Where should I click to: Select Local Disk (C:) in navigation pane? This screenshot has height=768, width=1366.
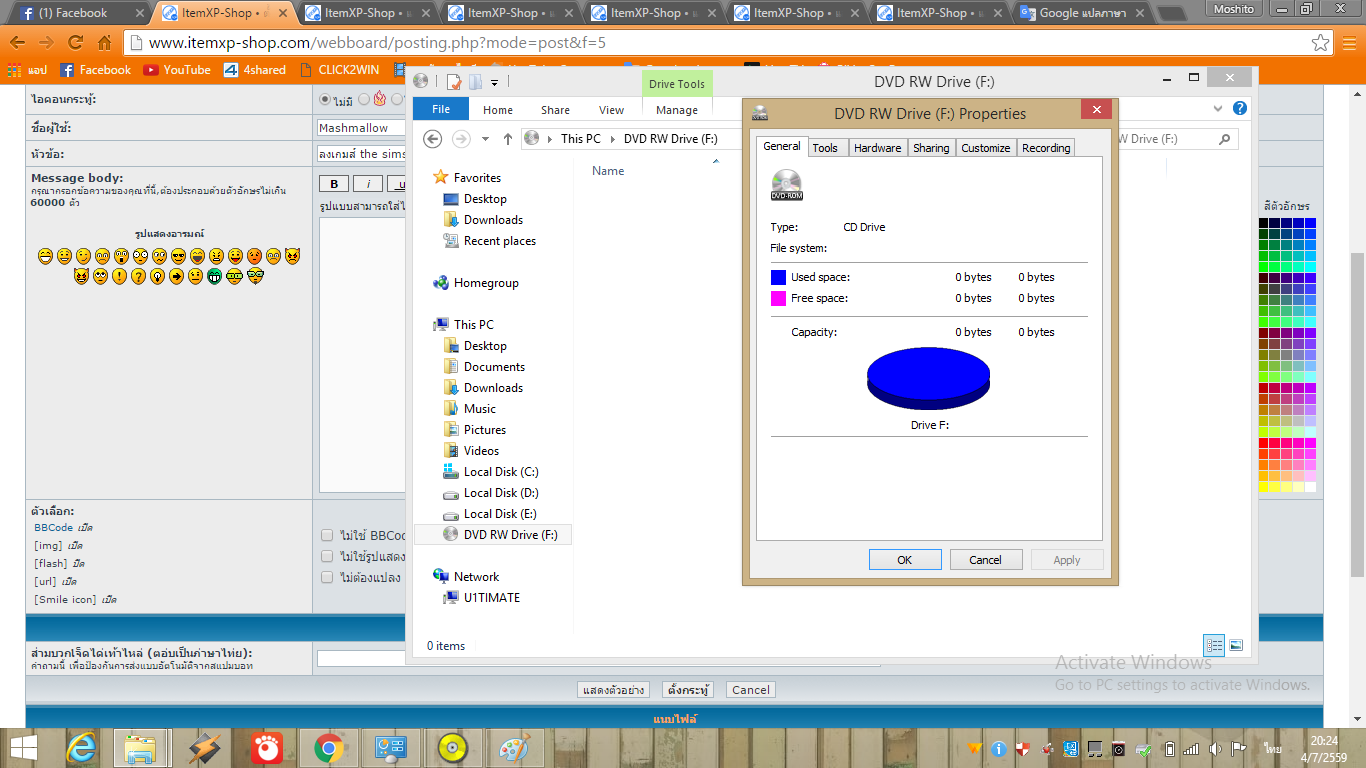[x=500, y=472]
